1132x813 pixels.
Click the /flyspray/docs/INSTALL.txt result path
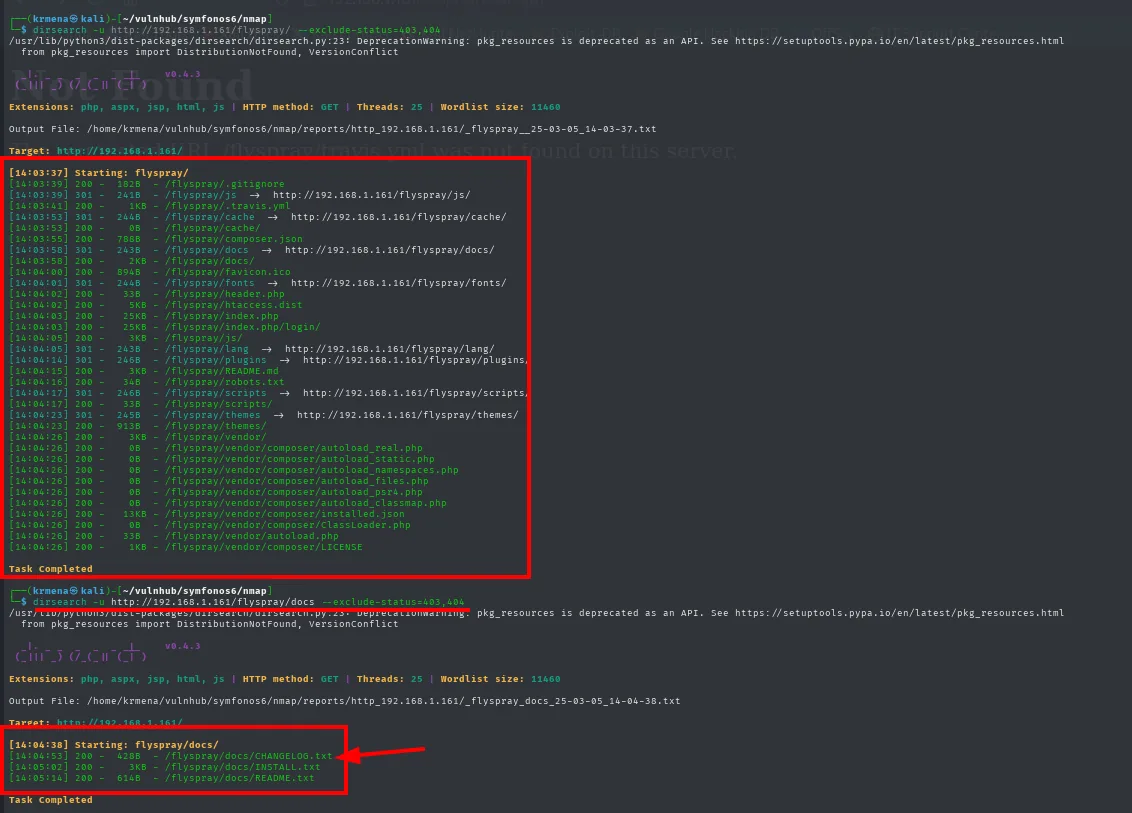[x=243, y=767]
